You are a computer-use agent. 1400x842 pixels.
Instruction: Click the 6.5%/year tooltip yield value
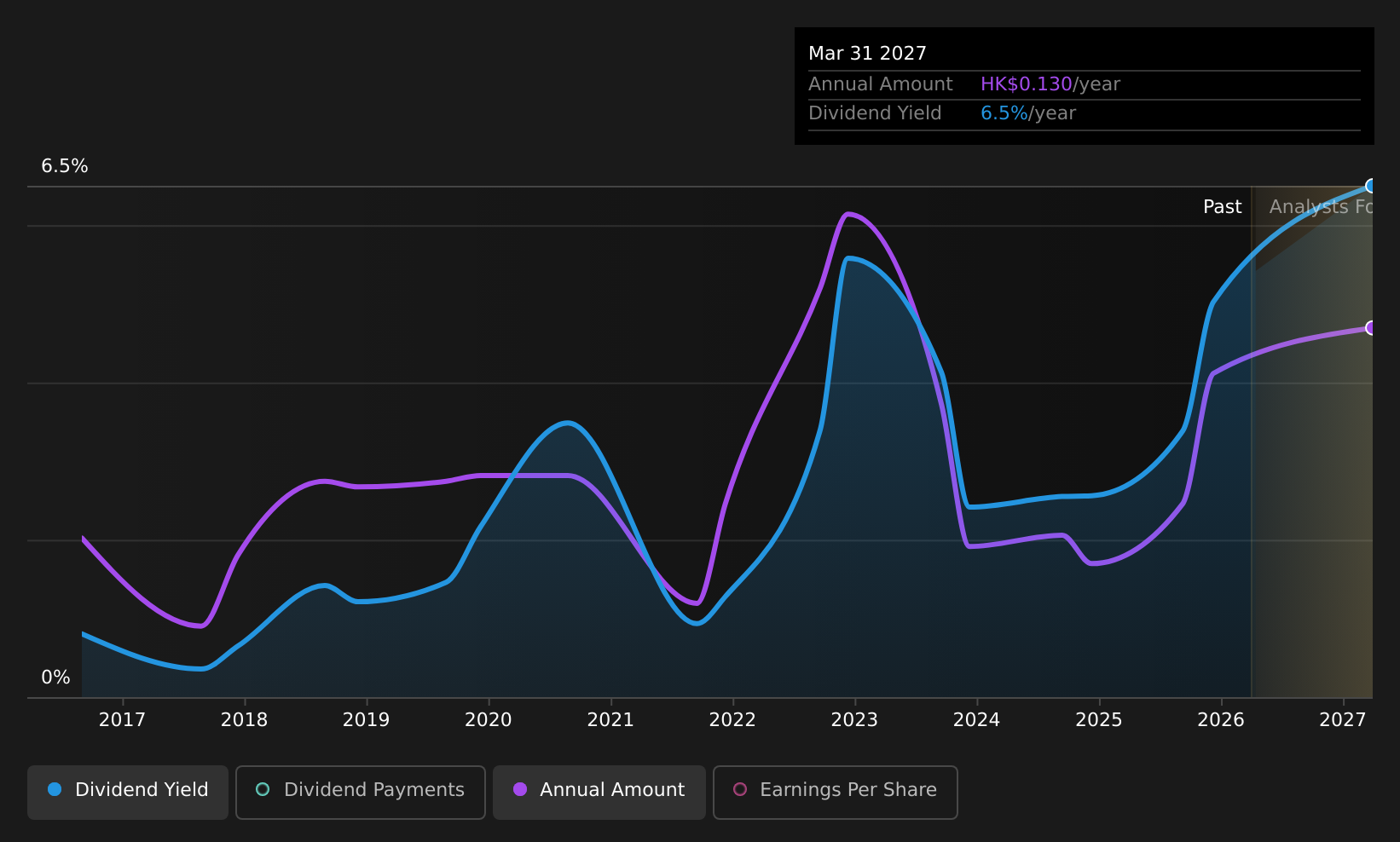[1028, 113]
